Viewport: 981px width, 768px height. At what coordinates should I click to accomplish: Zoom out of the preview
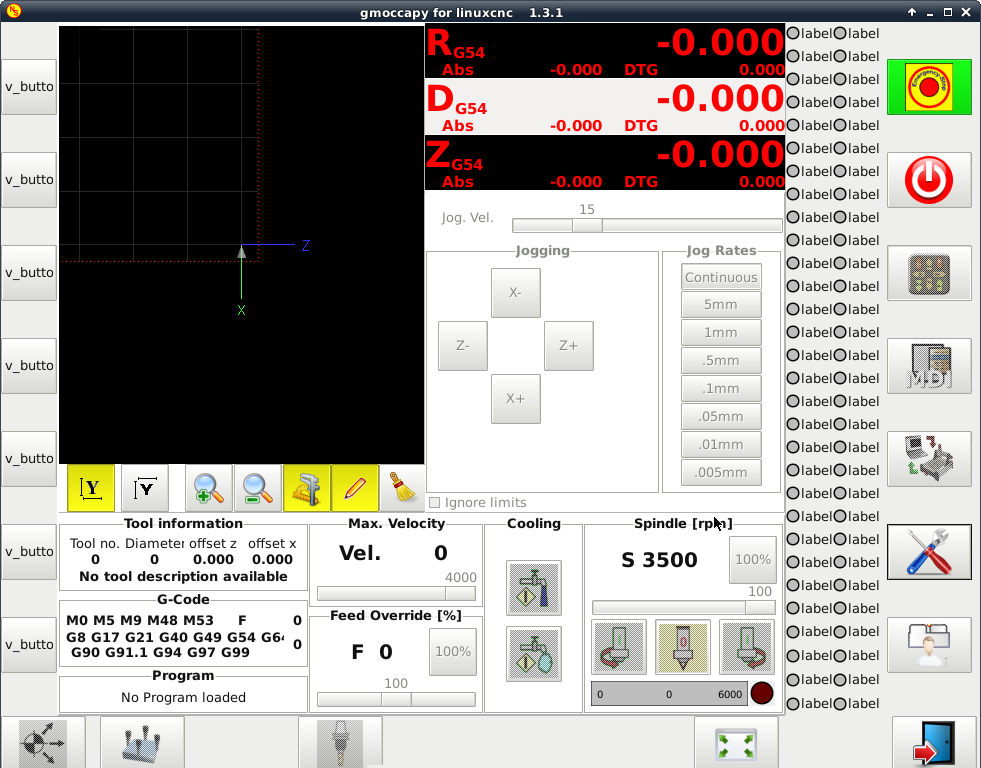click(x=258, y=488)
